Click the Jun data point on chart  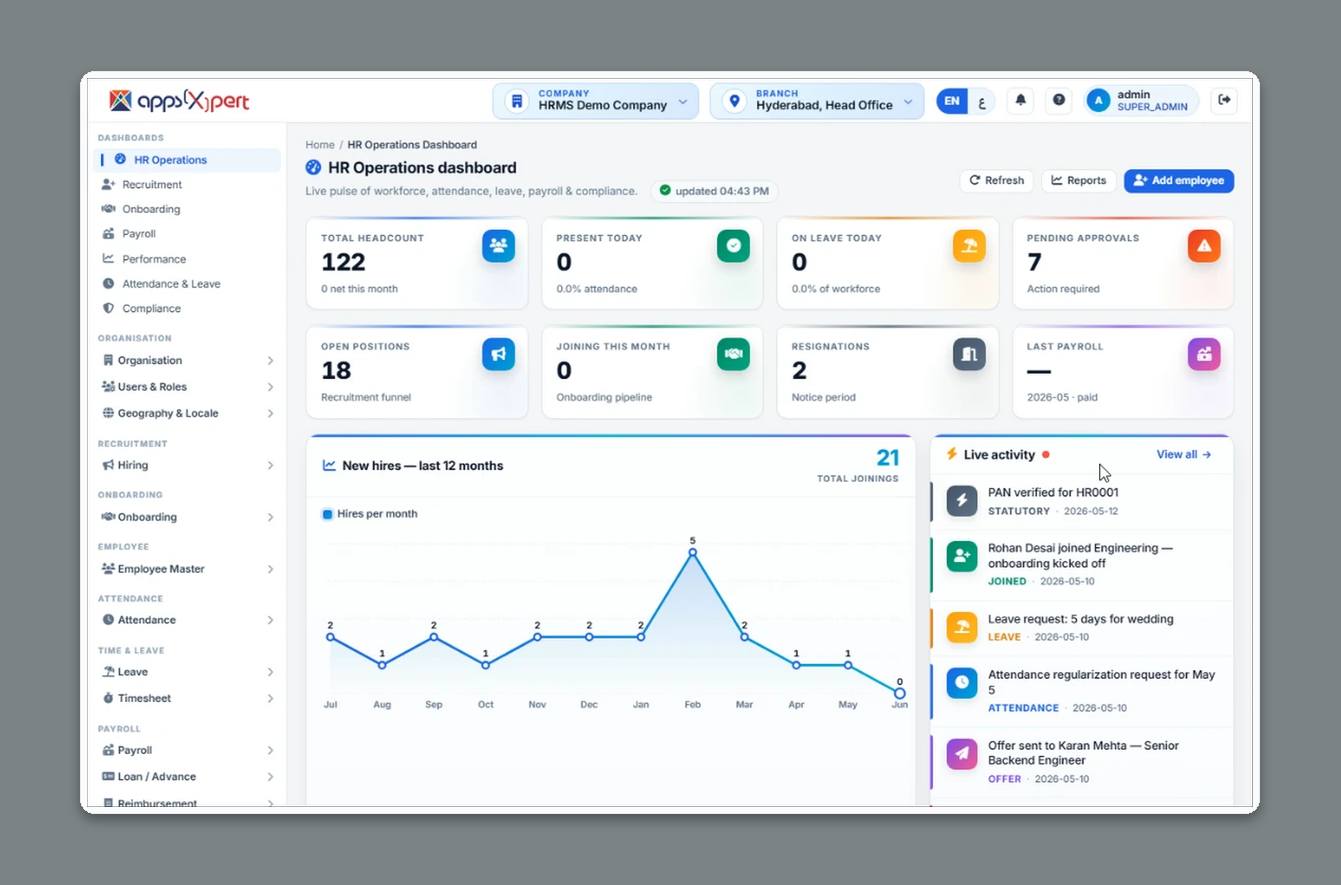point(900,693)
